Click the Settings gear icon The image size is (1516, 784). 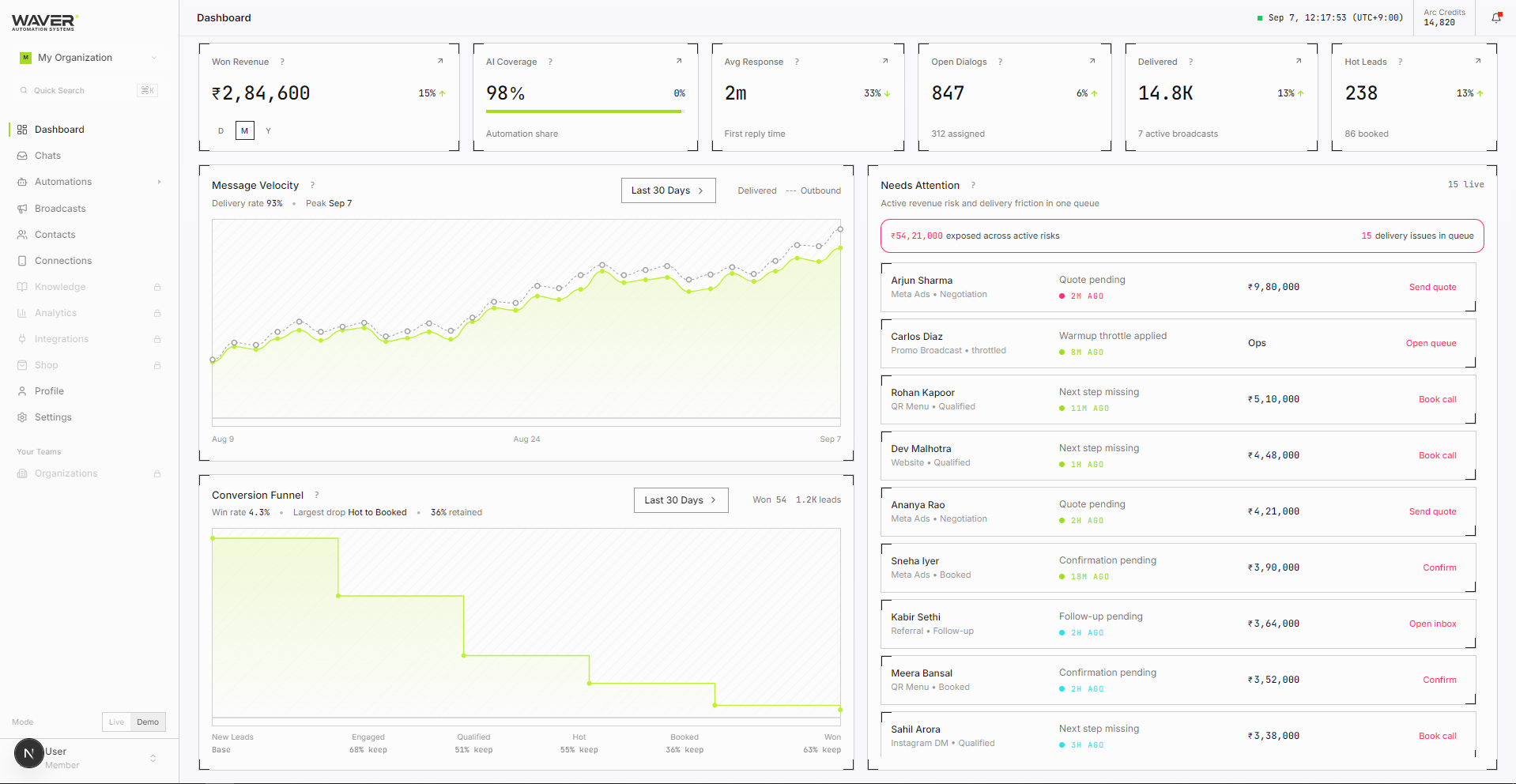coord(22,417)
